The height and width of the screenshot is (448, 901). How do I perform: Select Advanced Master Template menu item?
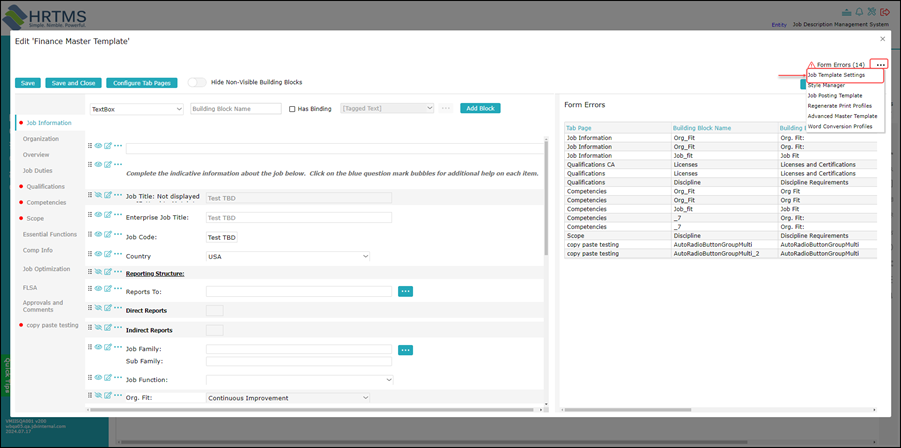(842, 116)
